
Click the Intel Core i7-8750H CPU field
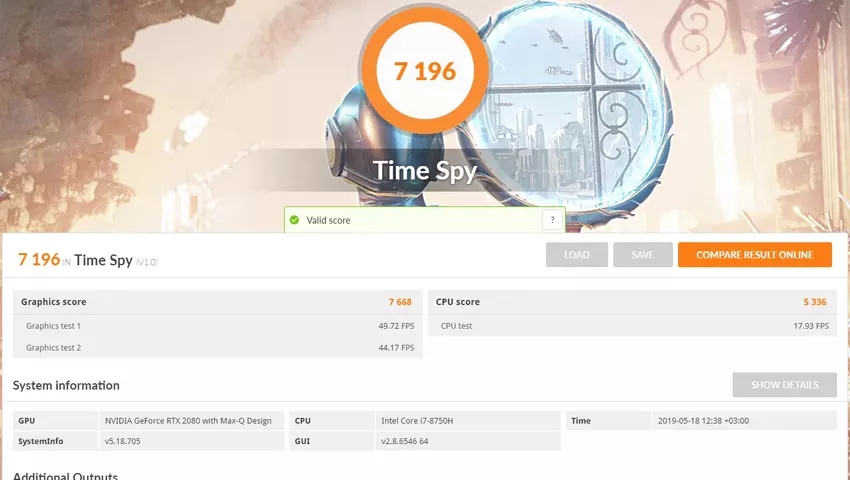pos(468,420)
